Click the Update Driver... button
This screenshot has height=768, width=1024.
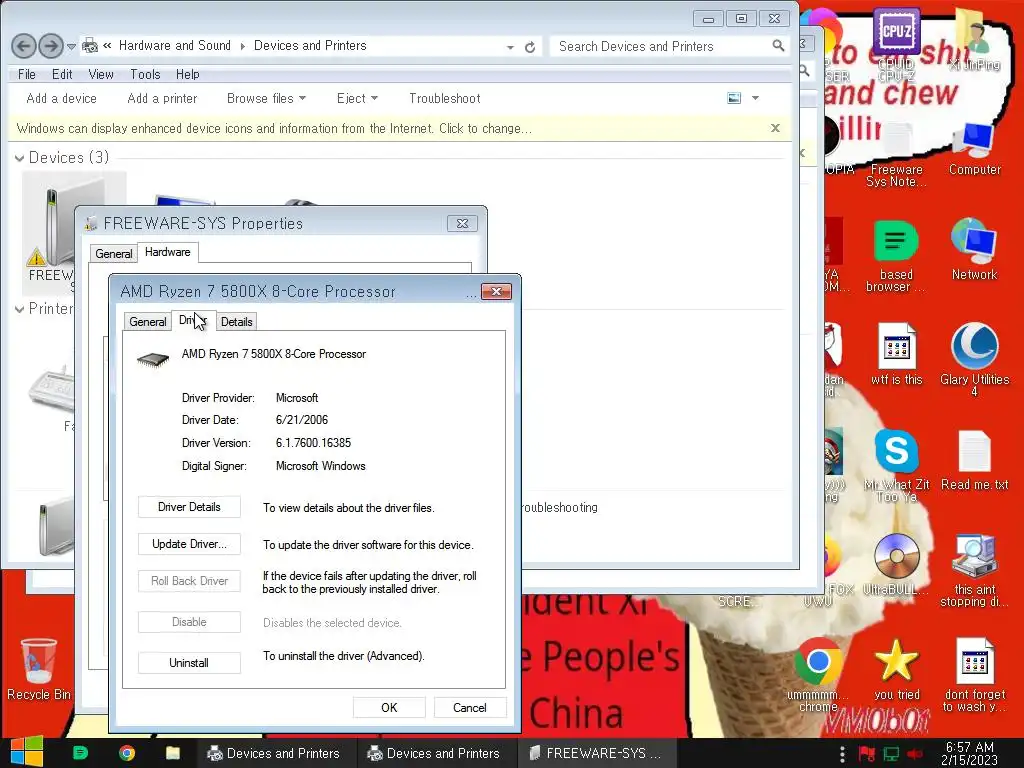click(x=189, y=544)
